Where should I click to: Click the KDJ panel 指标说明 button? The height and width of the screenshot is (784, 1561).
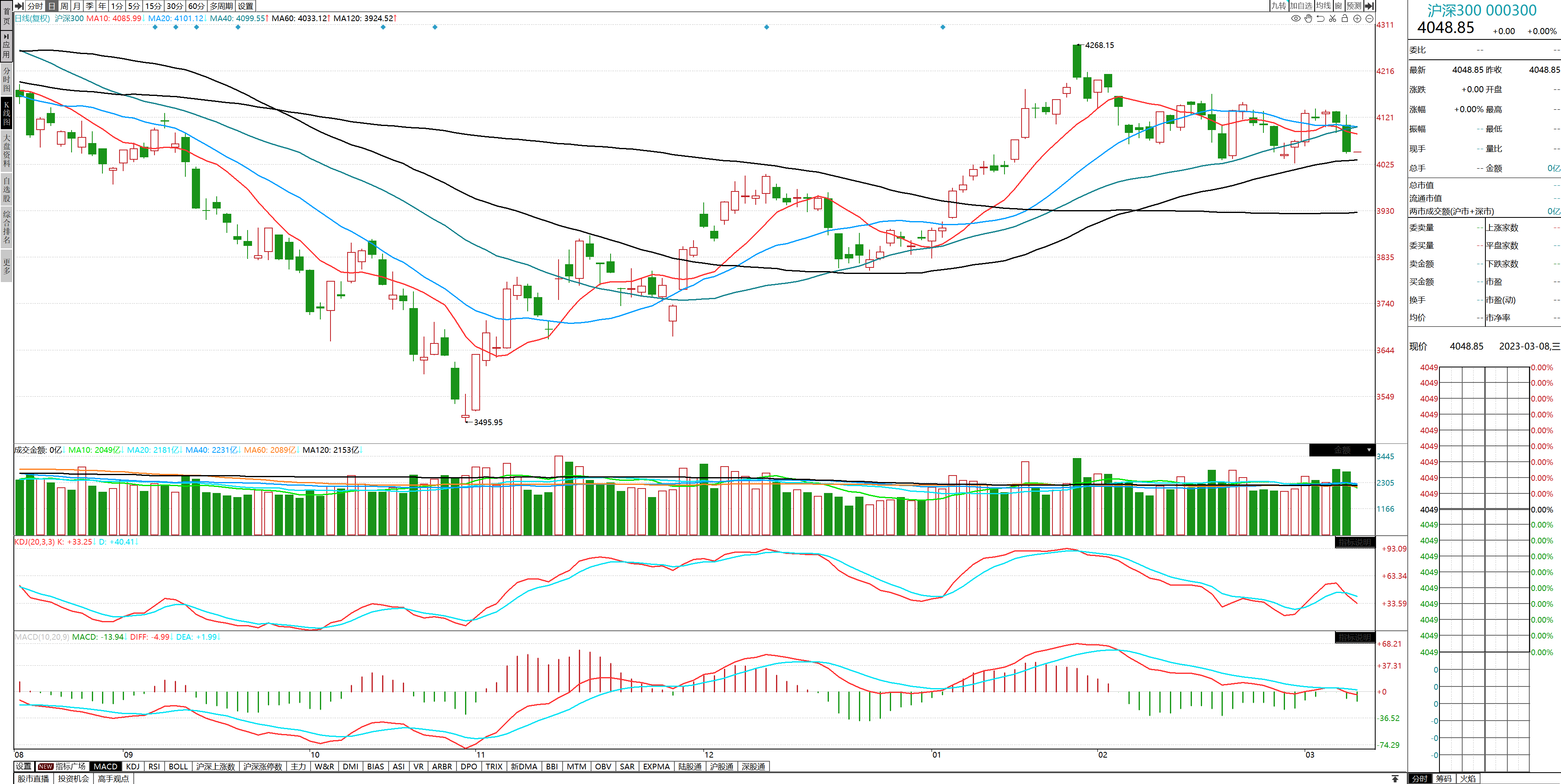click(x=1355, y=542)
